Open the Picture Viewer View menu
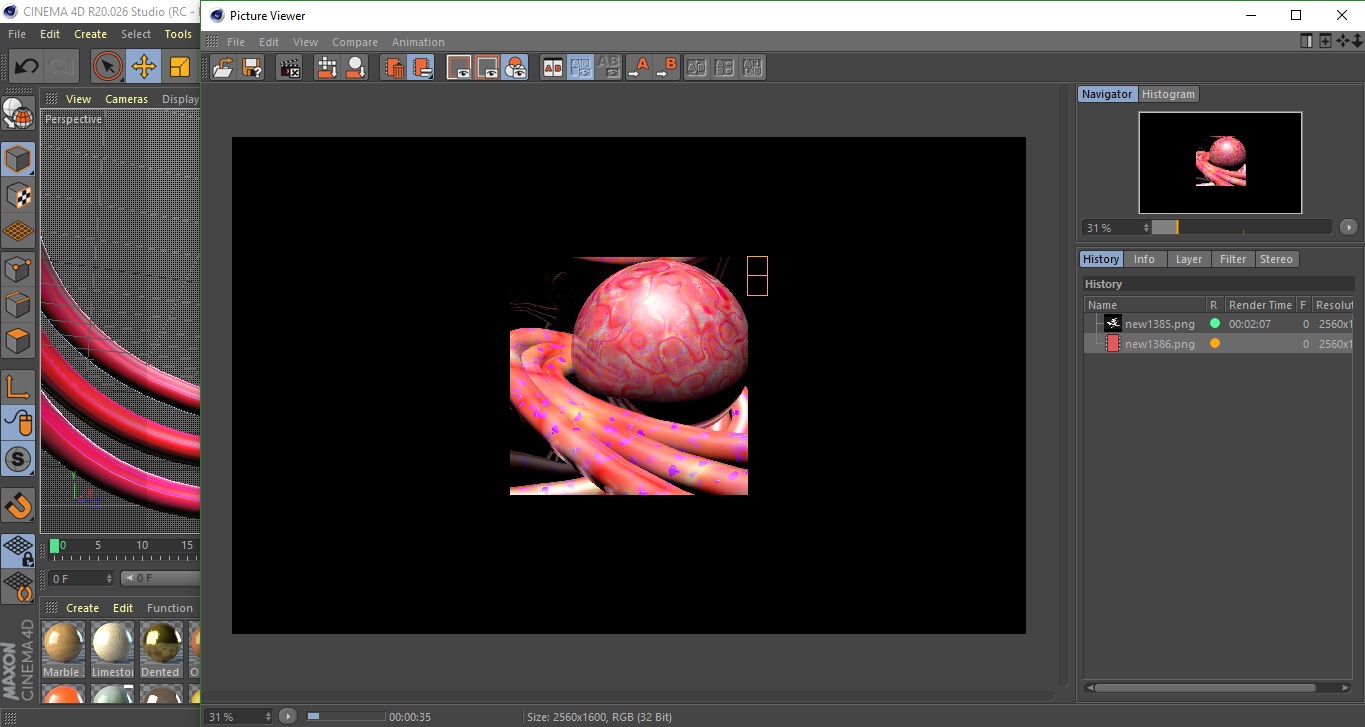 tap(305, 42)
